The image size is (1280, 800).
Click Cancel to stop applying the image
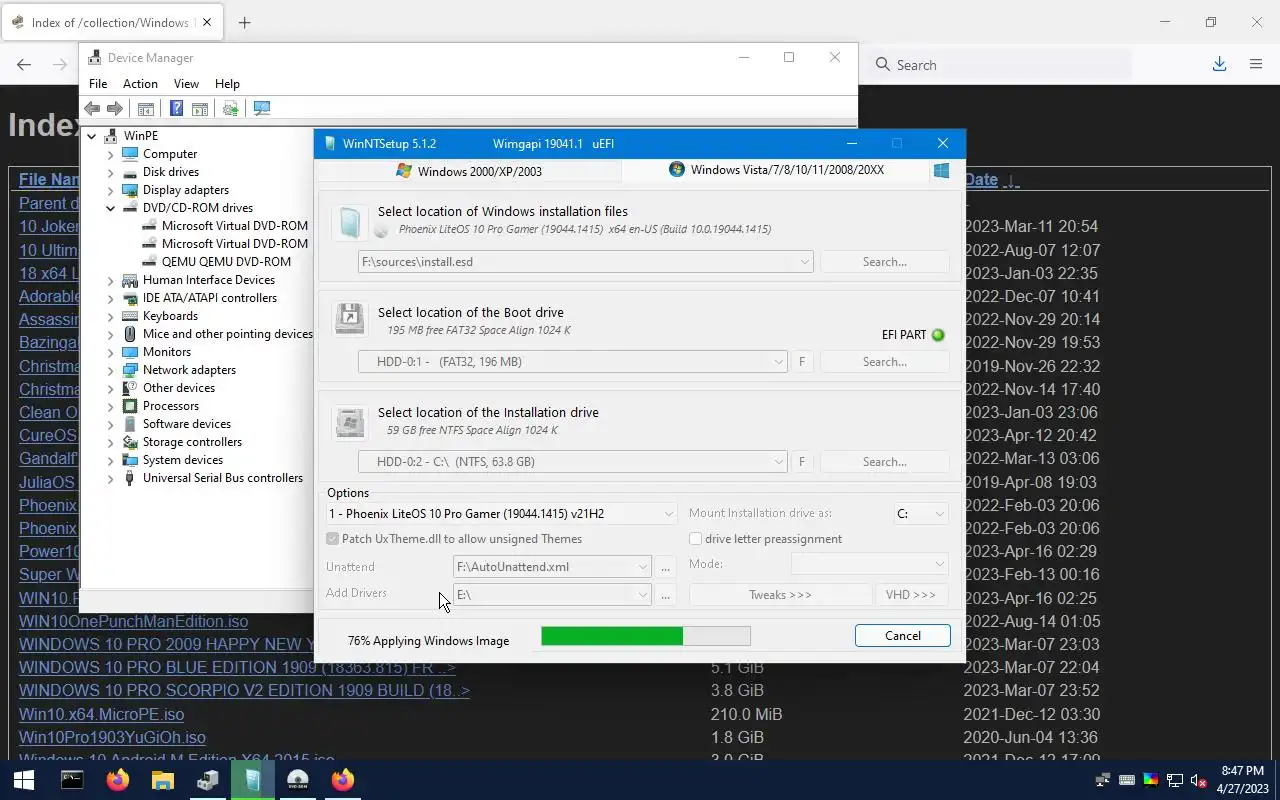[903, 636]
